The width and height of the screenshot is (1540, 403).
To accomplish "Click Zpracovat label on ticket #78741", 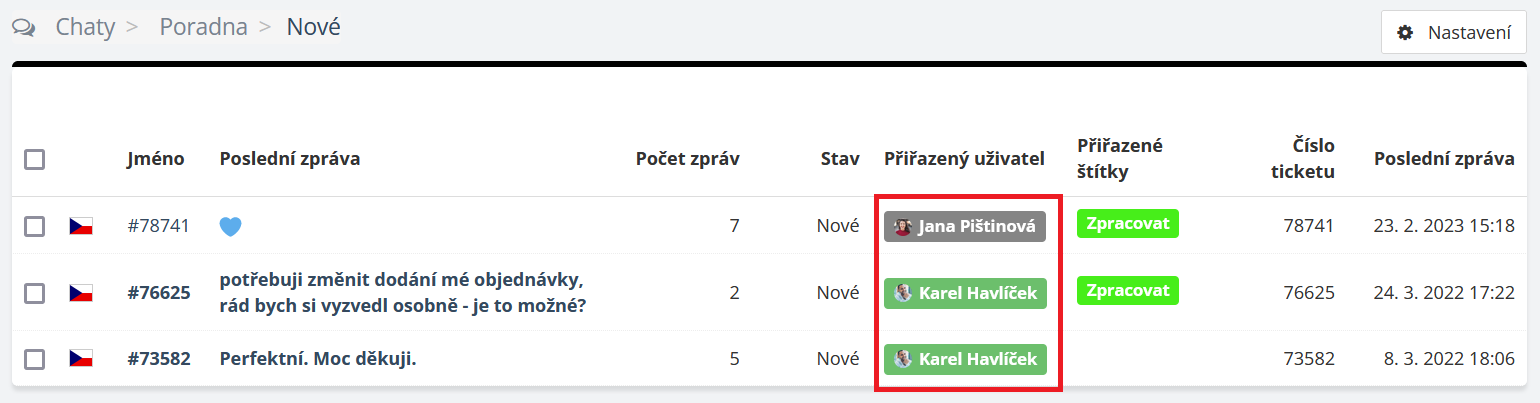I will [x=1128, y=224].
